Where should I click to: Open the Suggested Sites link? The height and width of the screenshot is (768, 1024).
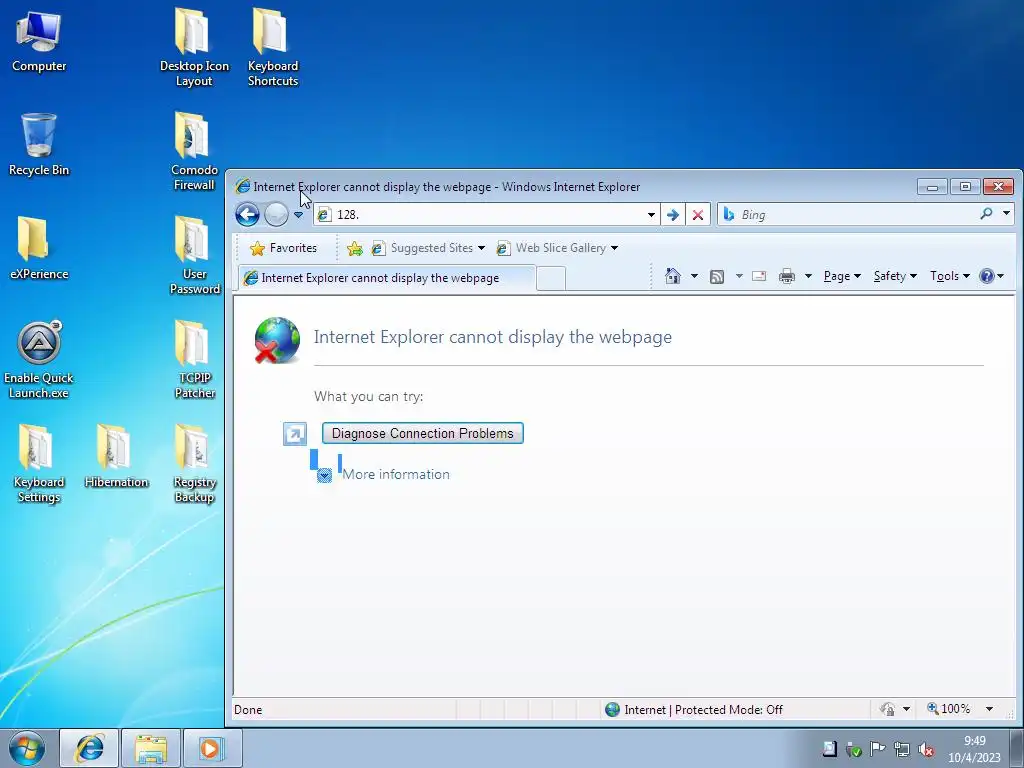428,248
